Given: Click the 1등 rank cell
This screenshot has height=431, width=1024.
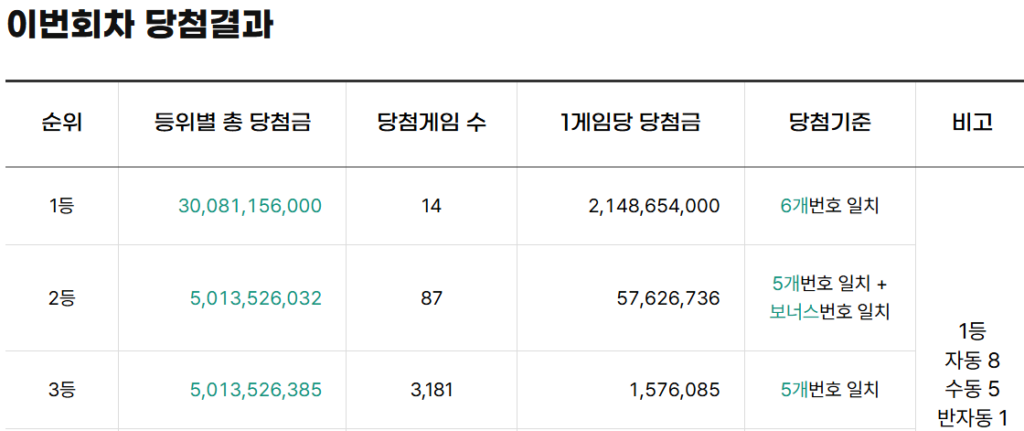Looking at the screenshot, I should coord(61,206).
